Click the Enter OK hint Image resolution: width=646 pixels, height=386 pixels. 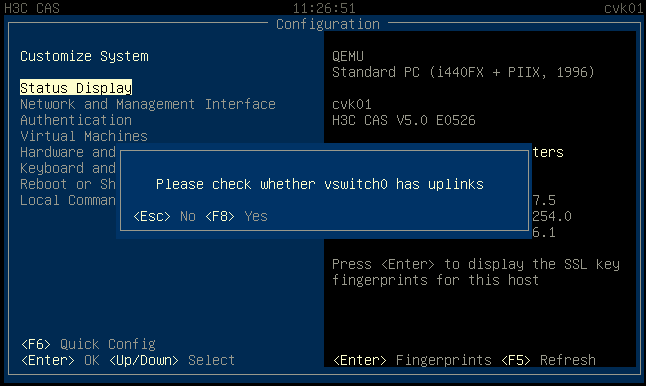(60, 360)
